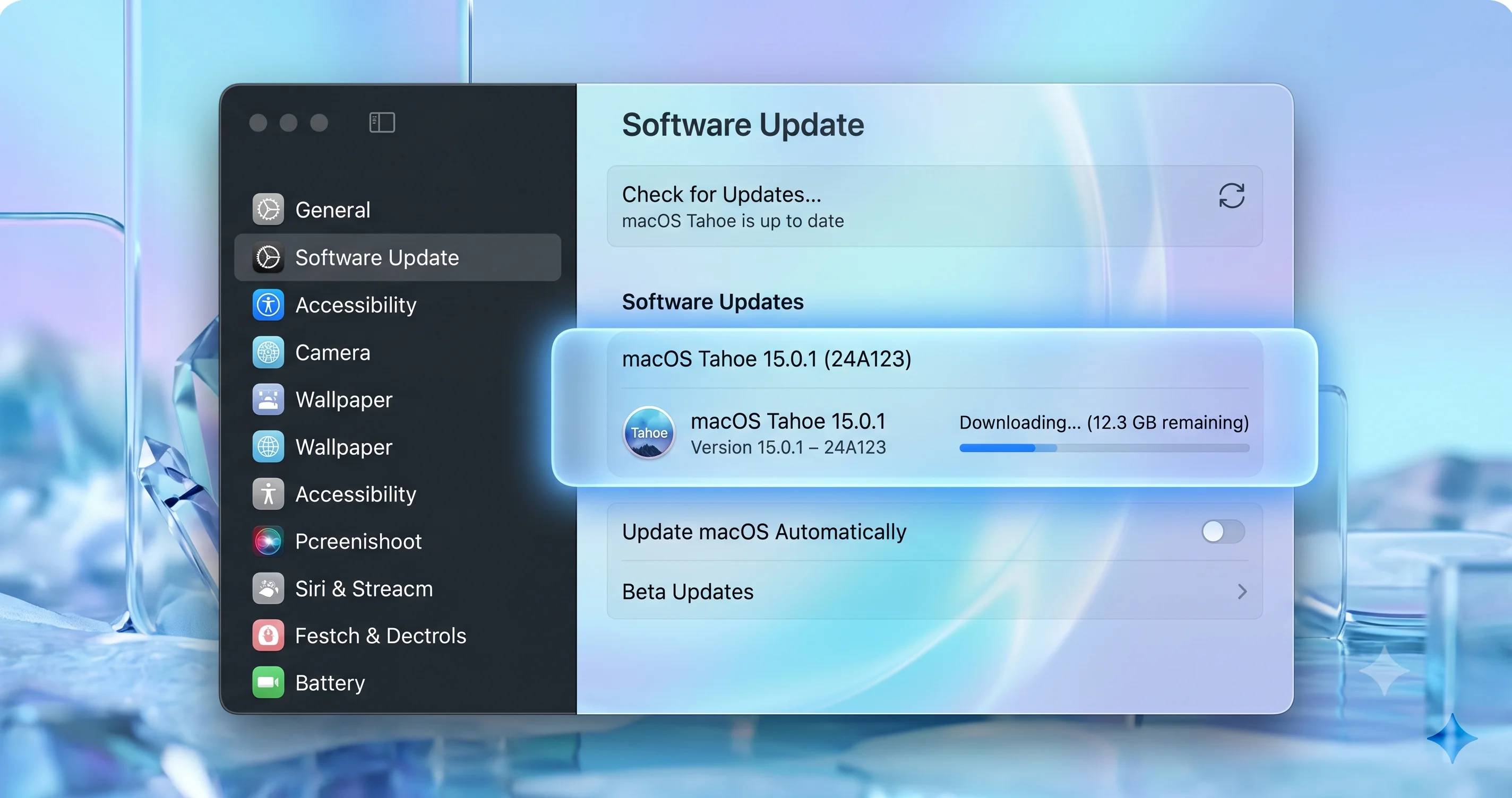
Task: Open Camera settings in the sidebar
Action: (397, 352)
